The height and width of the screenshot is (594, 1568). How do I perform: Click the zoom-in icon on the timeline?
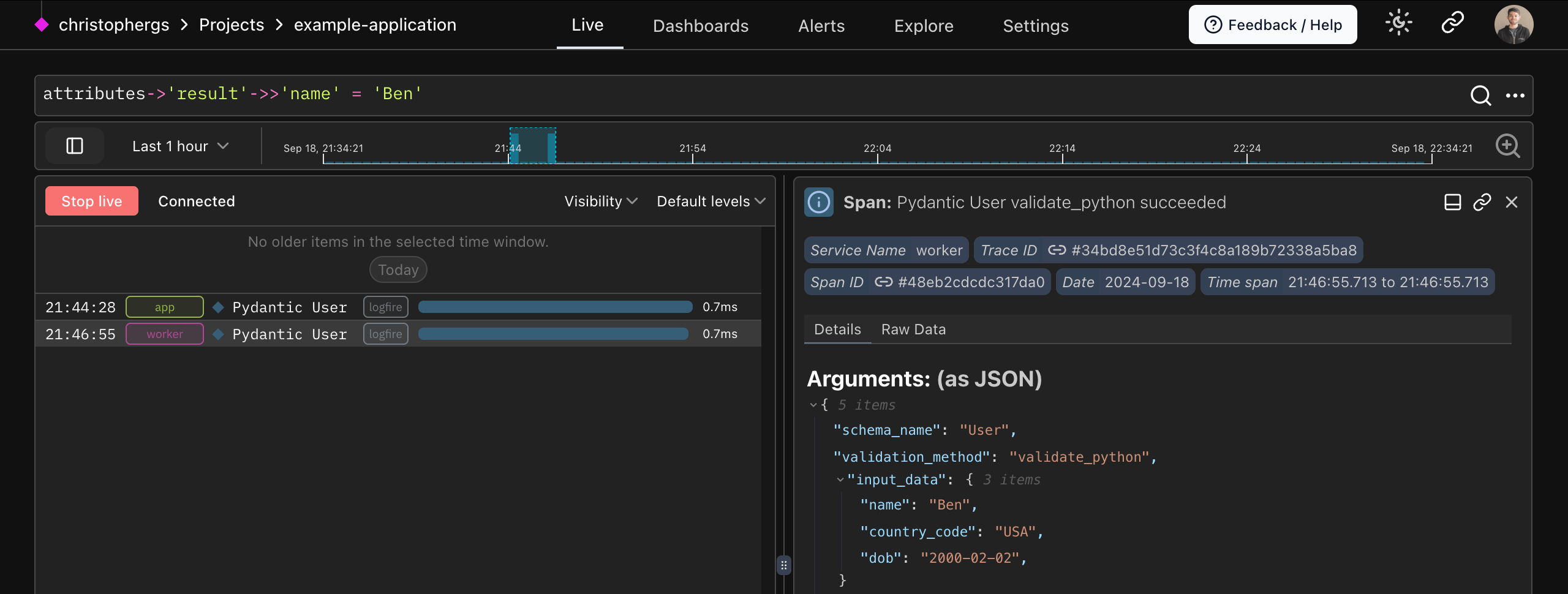[x=1509, y=146]
